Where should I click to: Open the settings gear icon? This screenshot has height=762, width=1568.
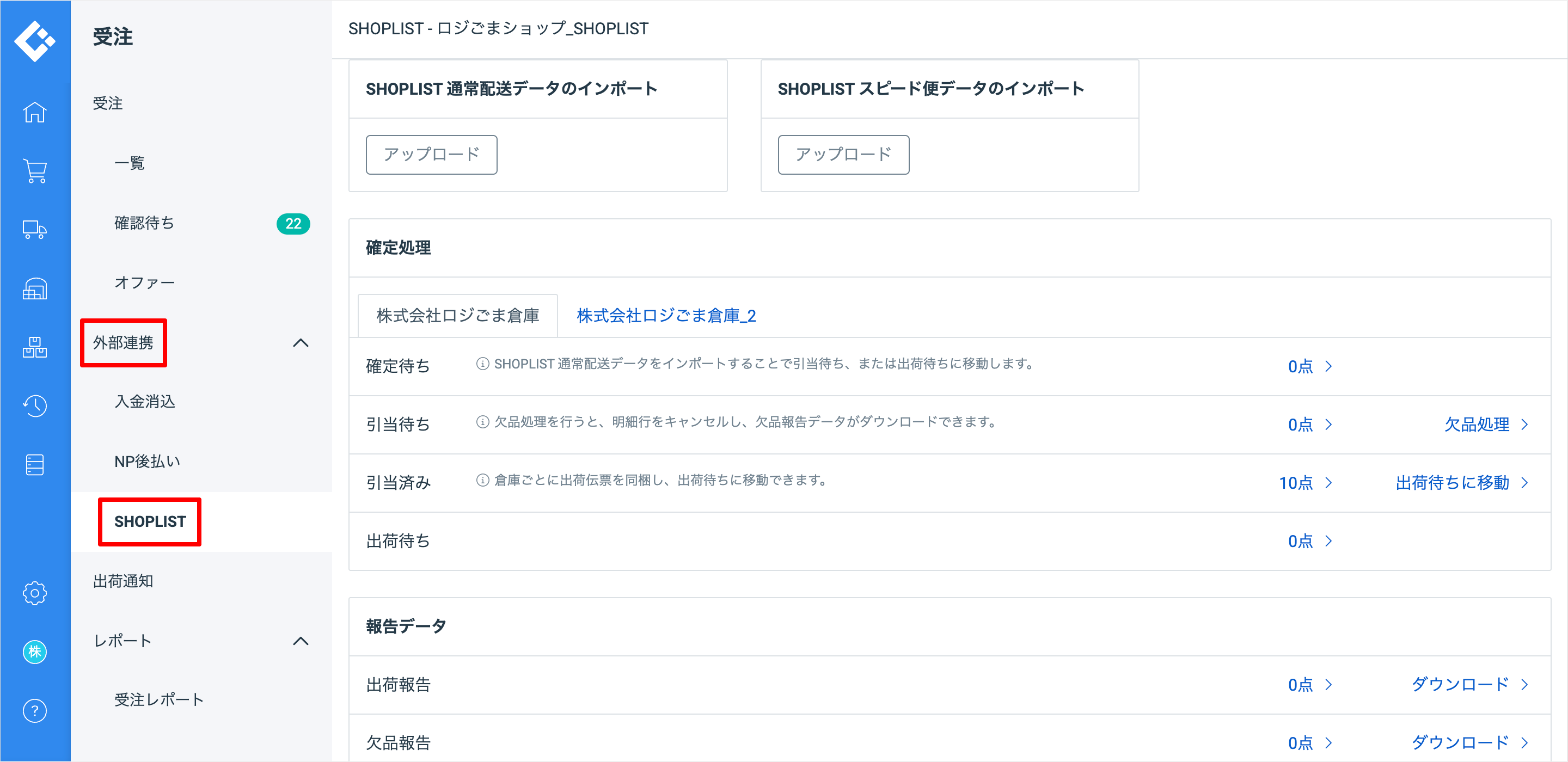point(35,593)
